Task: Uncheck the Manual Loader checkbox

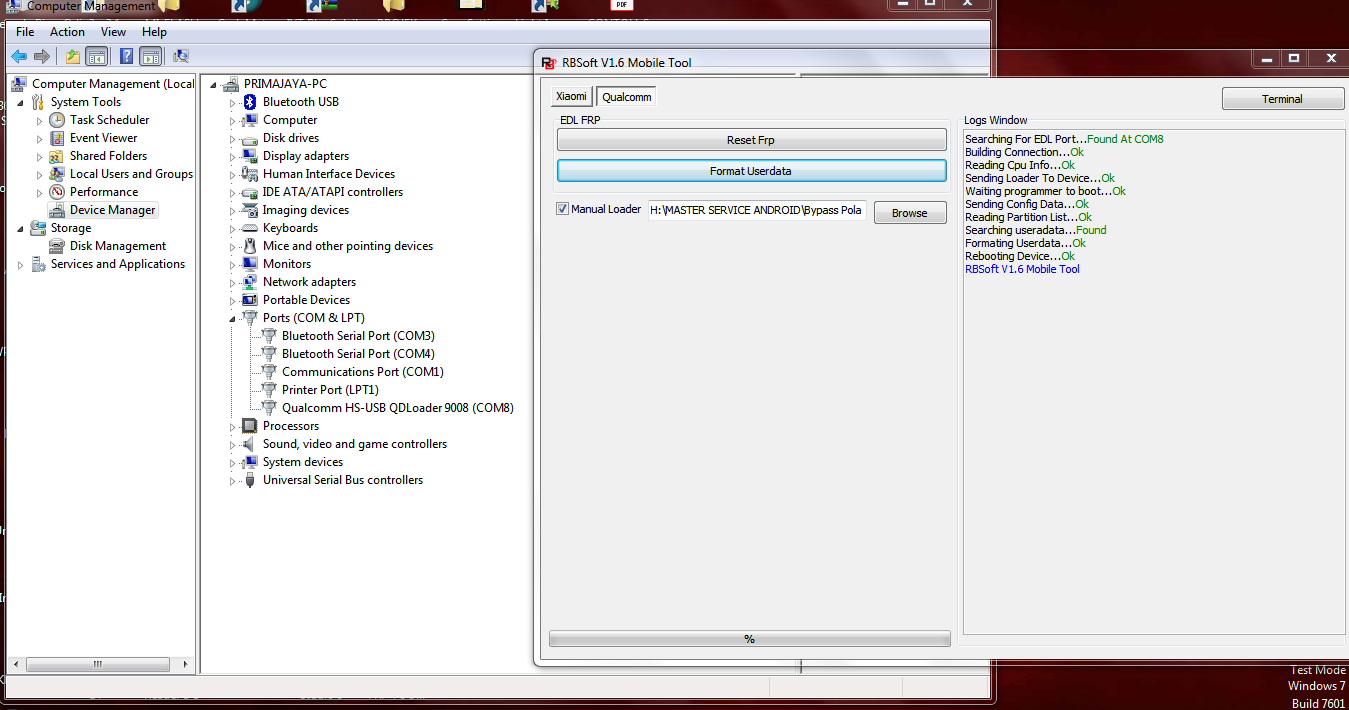Action: pyautogui.click(x=562, y=209)
